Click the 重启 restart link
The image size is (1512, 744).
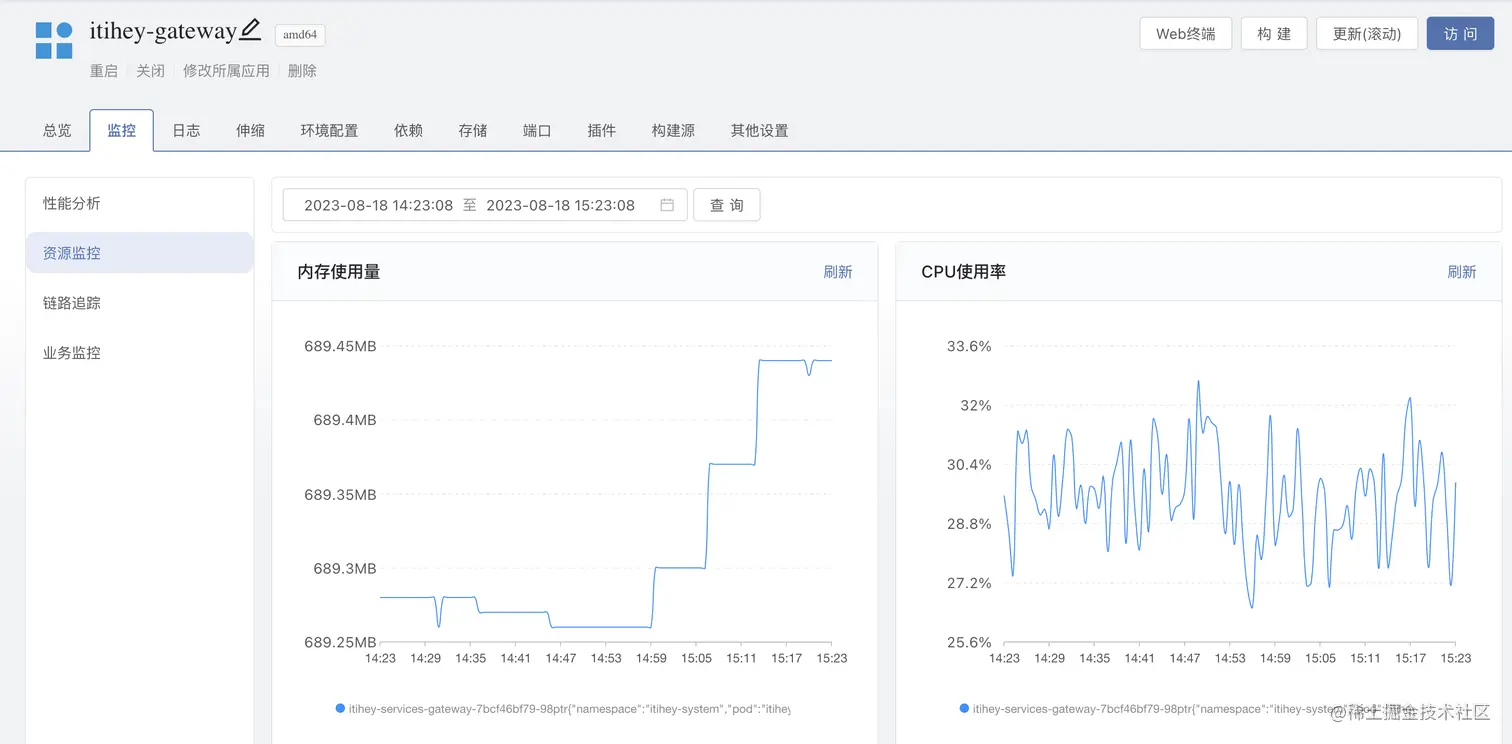tap(104, 71)
